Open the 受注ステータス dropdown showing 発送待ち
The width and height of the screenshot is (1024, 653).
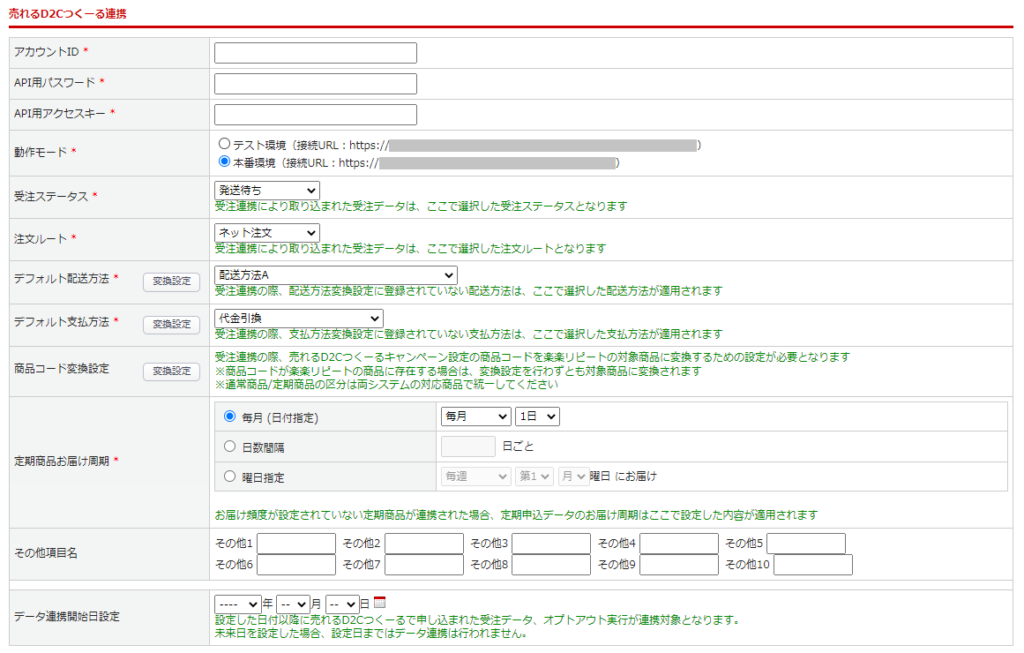coord(266,190)
